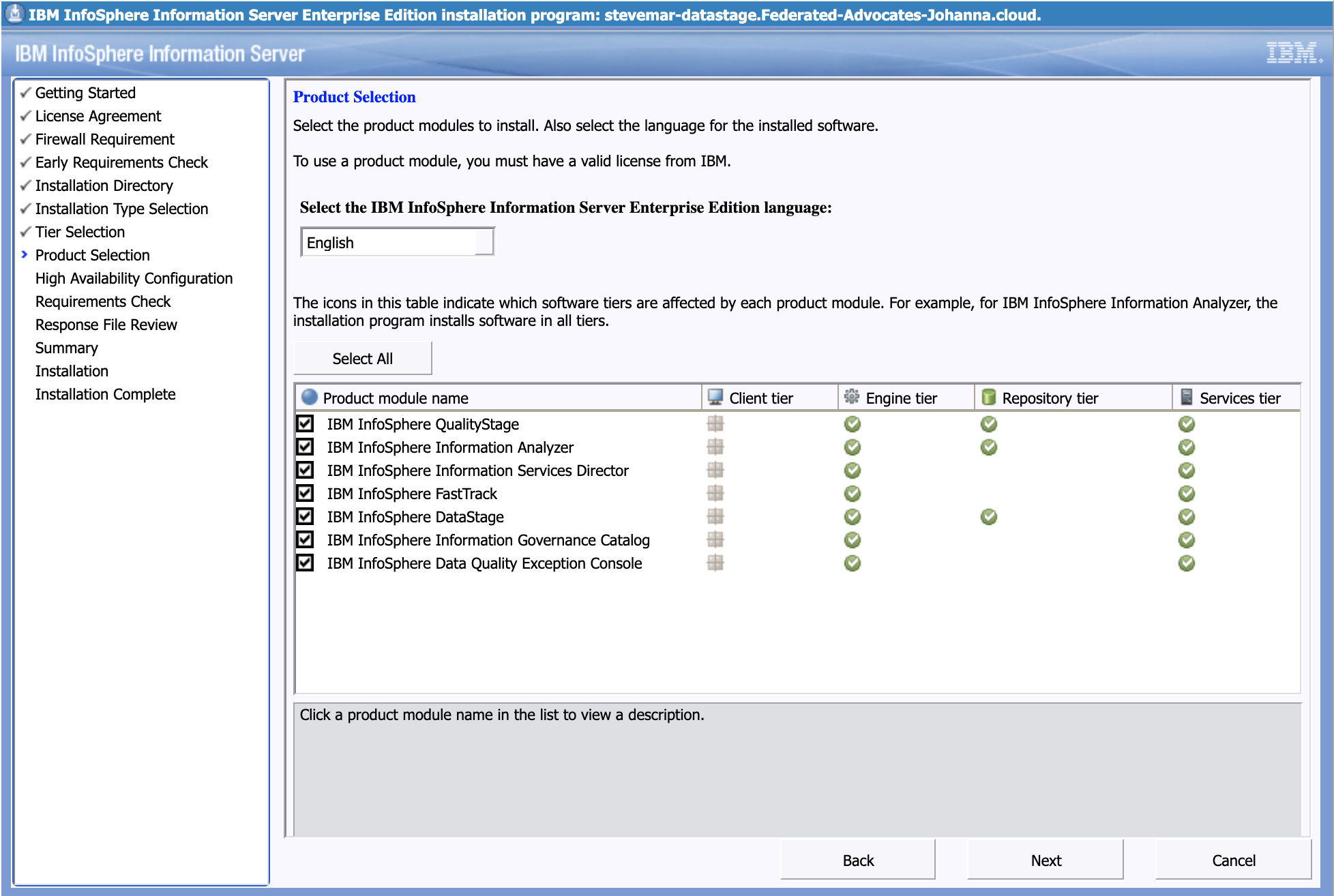Image resolution: width=1334 pixels, height=896 pixels.
Task: Toggle IBM InfoSphere FastTrack checkbox
Action: (x=305, y=493)
